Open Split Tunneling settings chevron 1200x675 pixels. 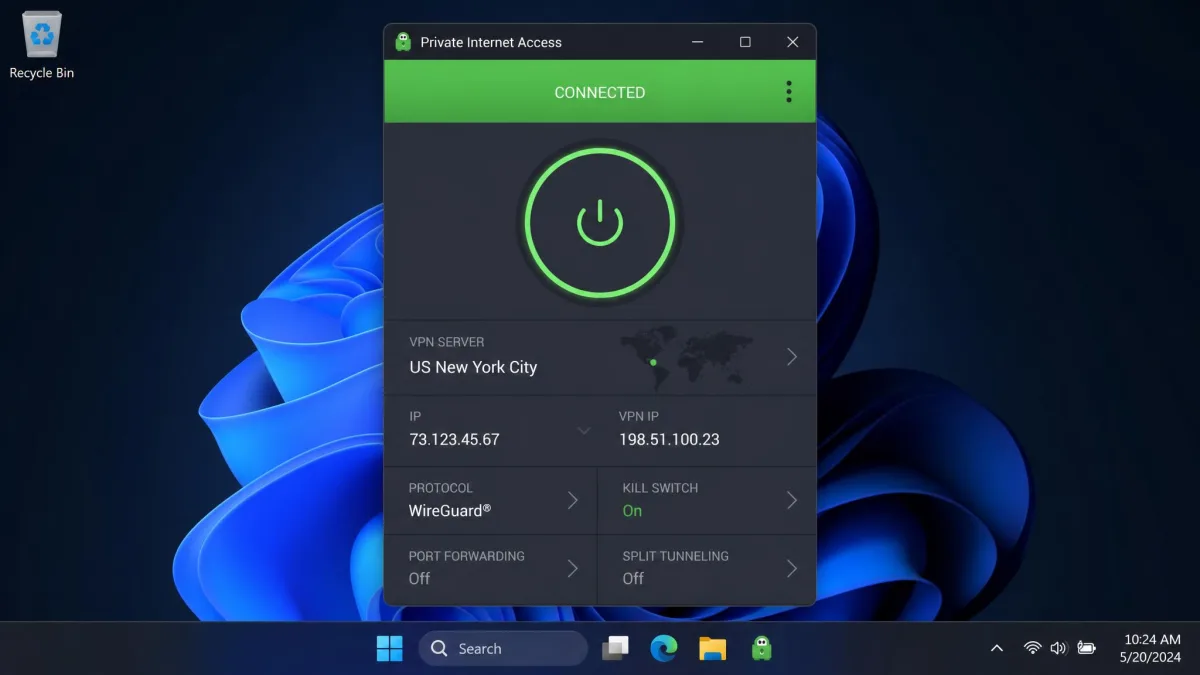coord(791,568)
